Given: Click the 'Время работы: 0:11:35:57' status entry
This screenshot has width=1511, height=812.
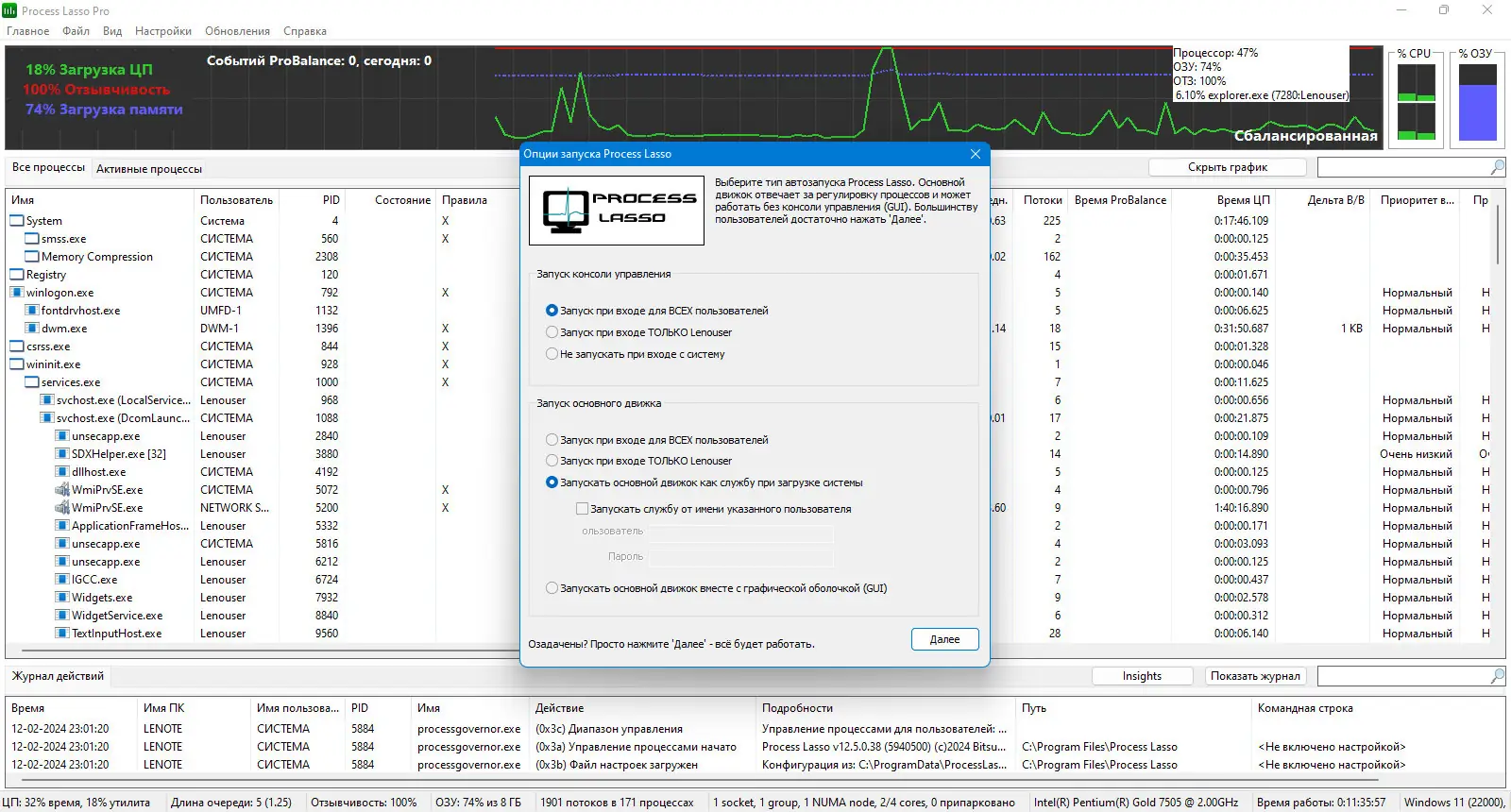Looking at the screenshot, I should [x=1321, y=803].
